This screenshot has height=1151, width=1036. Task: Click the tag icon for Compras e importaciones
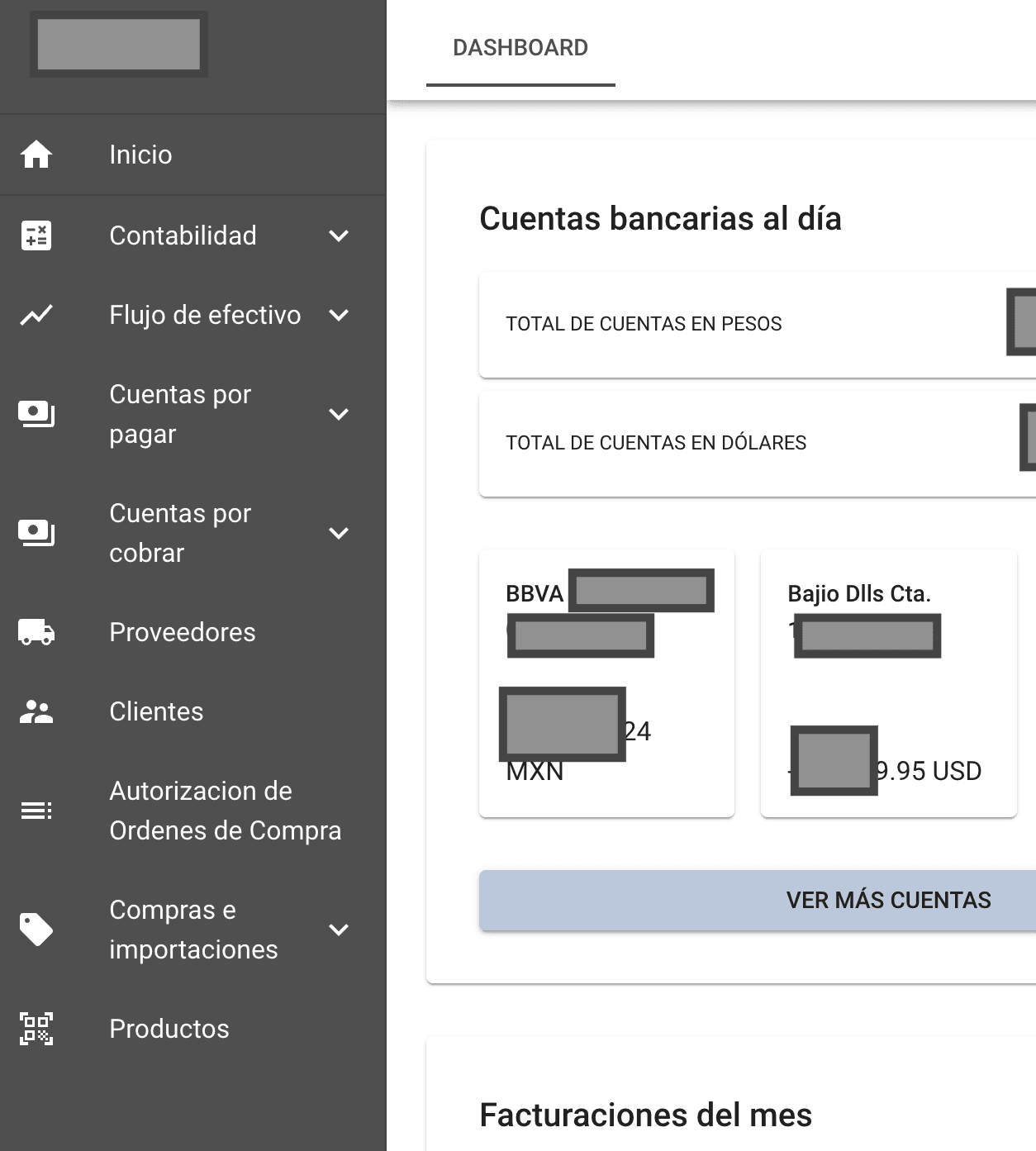click(x=36, y=930)
